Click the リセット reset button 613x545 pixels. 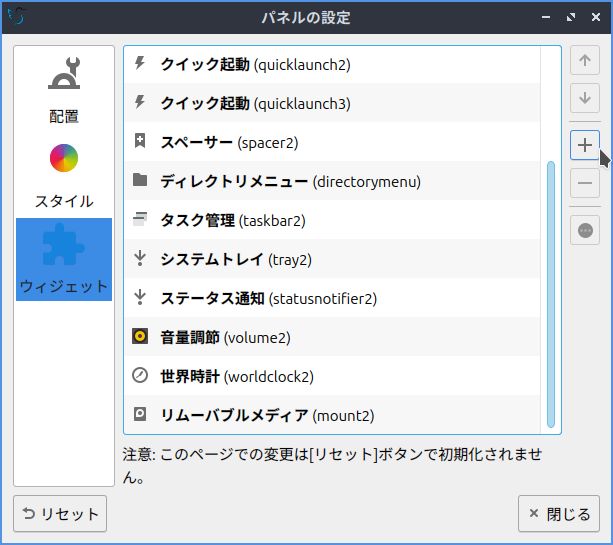click(60, 513)
